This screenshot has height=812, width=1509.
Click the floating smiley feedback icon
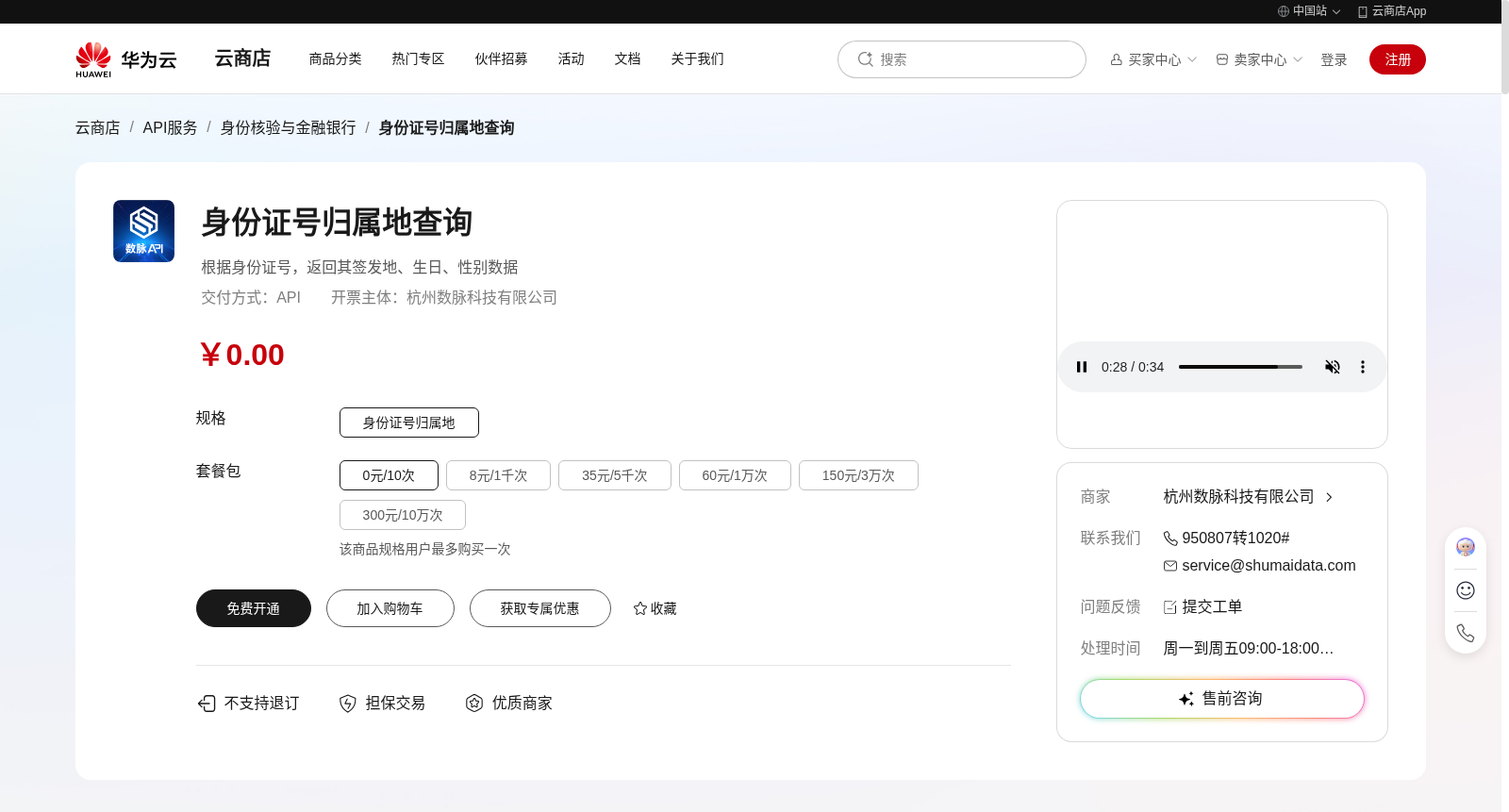(1466, 590)
